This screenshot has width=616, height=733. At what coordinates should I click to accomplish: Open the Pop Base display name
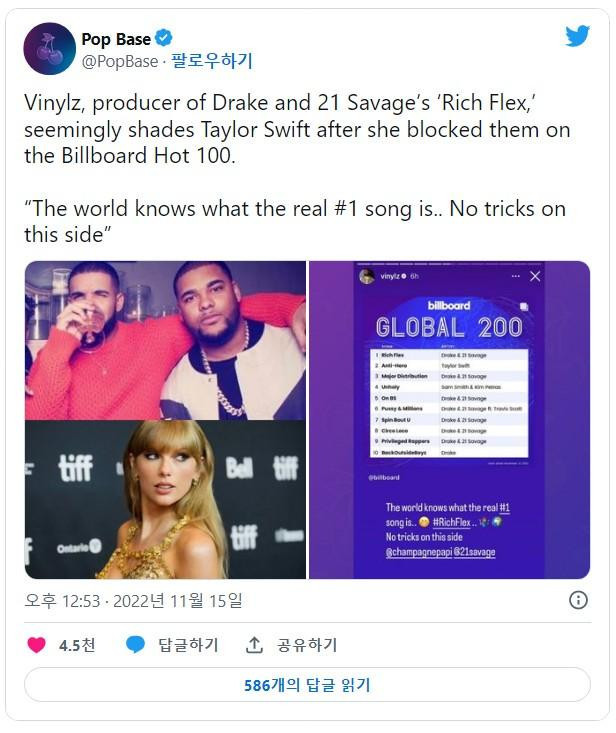(x=116, y=39)
